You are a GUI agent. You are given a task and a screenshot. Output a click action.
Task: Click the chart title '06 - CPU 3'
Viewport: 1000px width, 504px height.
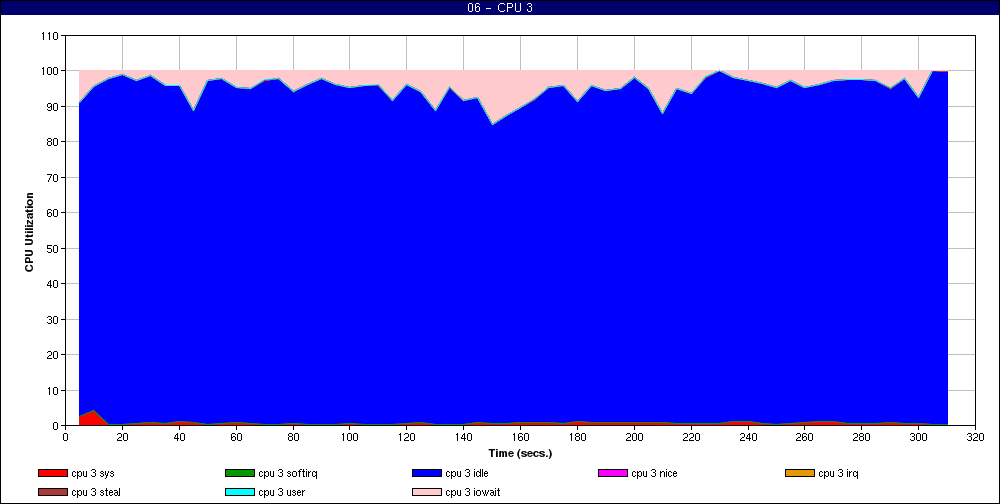point(500,8)
